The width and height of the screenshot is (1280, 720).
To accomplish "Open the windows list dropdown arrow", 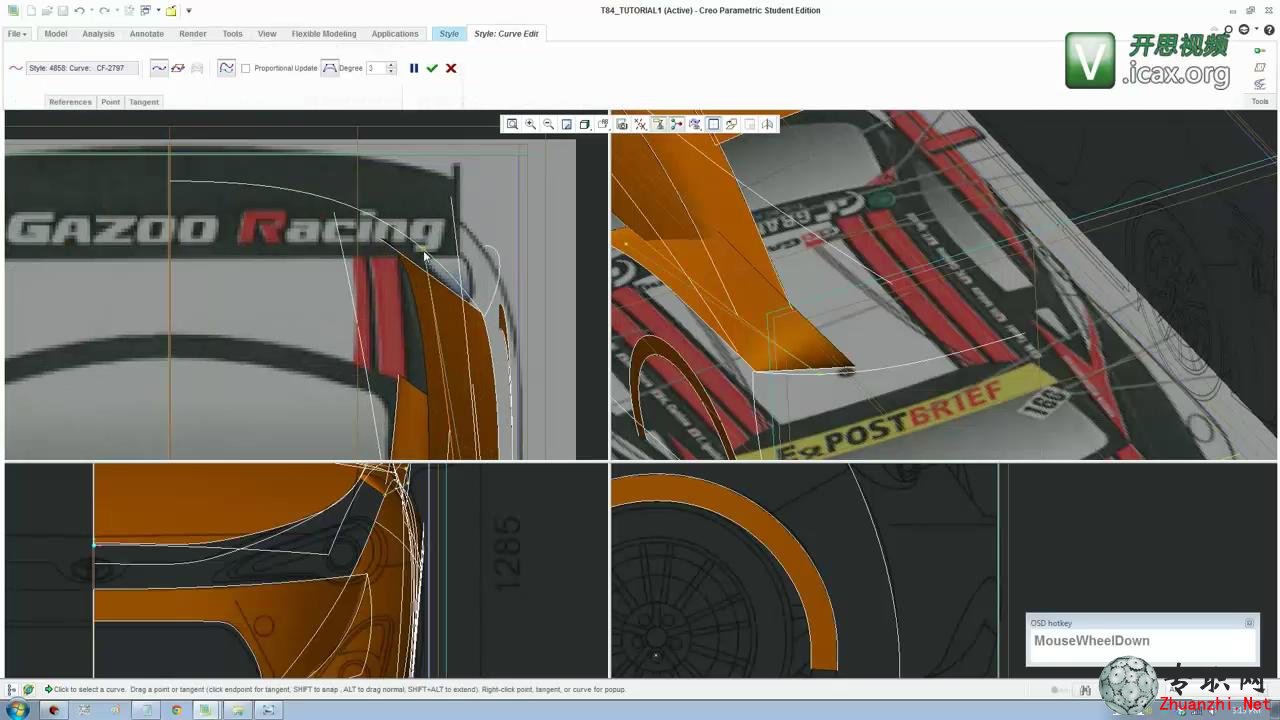I will coord(158,11).
